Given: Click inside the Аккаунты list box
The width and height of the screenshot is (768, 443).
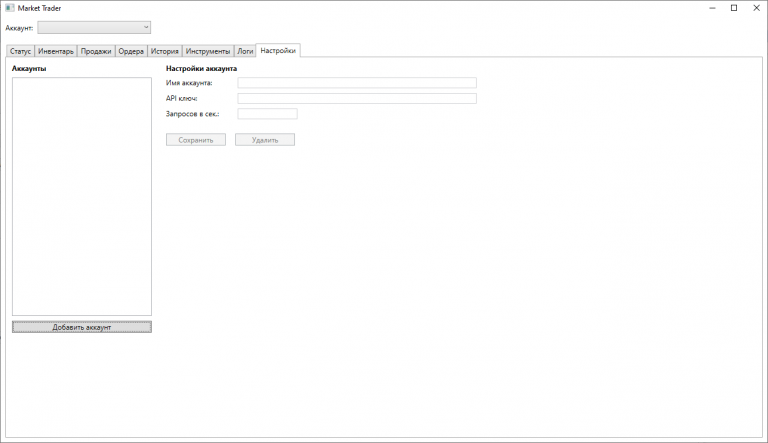Looking at the screenshot, I should point(82,197).
